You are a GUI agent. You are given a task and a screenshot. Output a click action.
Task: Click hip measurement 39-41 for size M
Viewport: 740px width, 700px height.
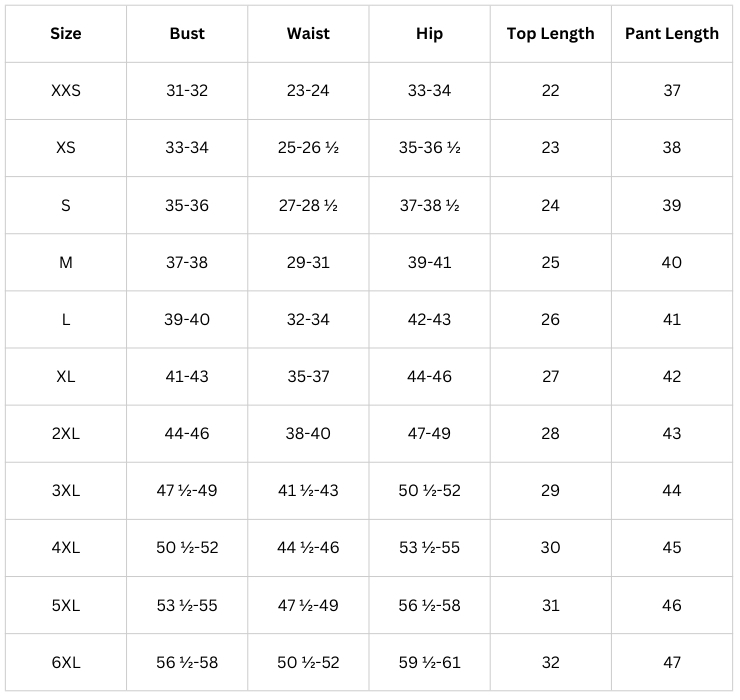coord(429,263)
